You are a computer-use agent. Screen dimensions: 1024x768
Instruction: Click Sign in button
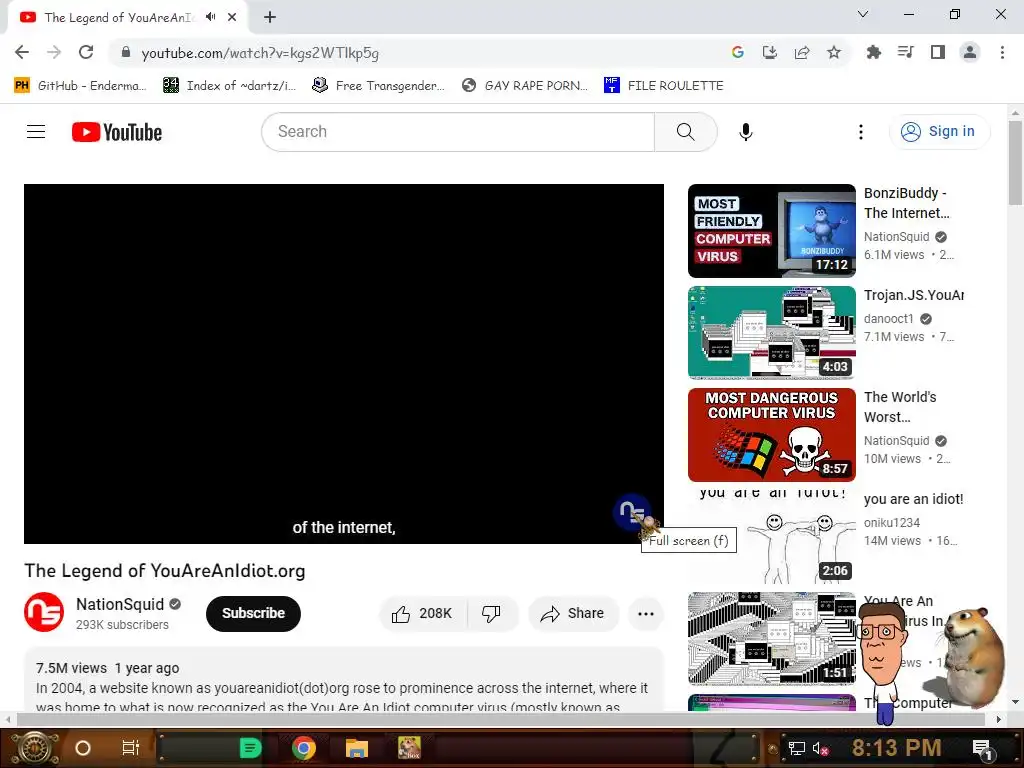939,131
